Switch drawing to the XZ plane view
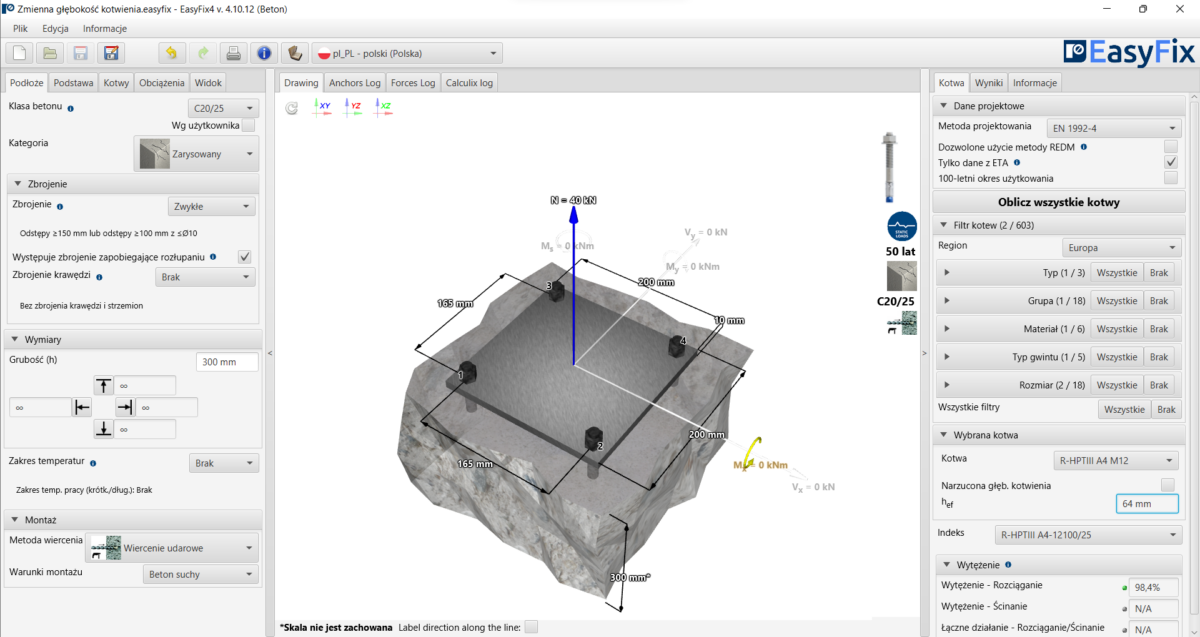 383,107
